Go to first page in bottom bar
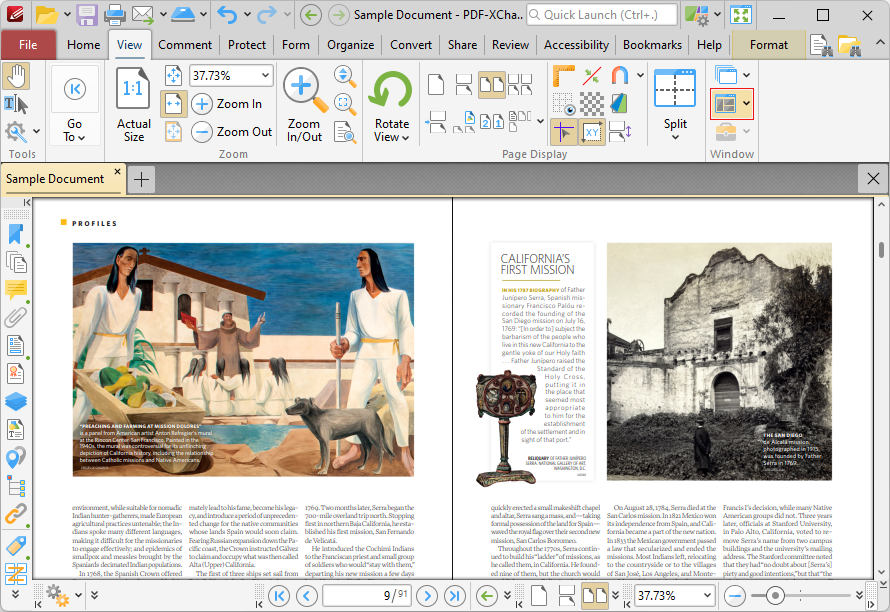Image resolution: width=890 pixels, height=612 pixels. pyautogui.click(x=279, y=596)
